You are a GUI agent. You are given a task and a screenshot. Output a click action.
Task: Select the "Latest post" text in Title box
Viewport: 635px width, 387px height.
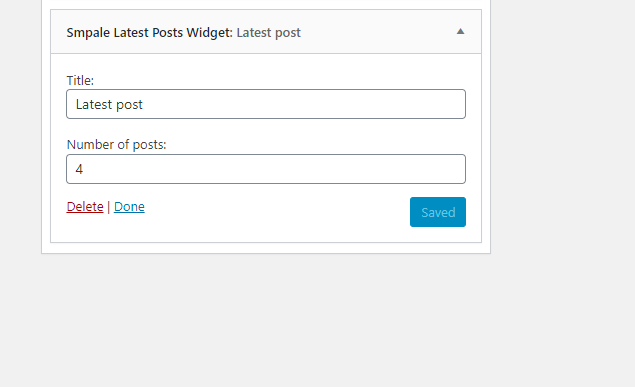click(109, 104)
